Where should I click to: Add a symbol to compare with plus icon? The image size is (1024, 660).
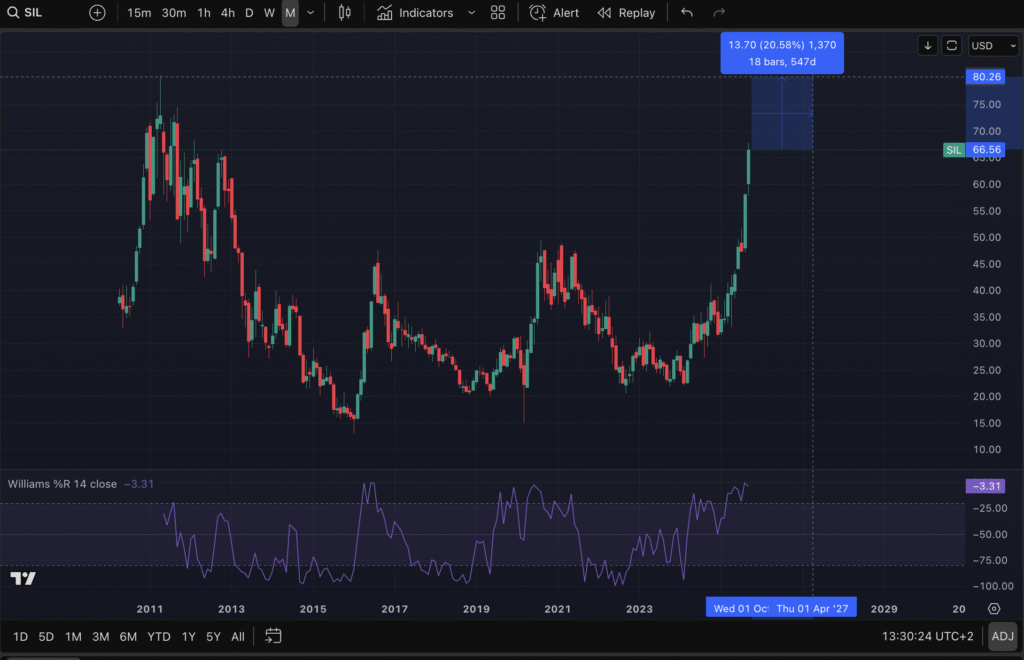(x=97, y=13)
